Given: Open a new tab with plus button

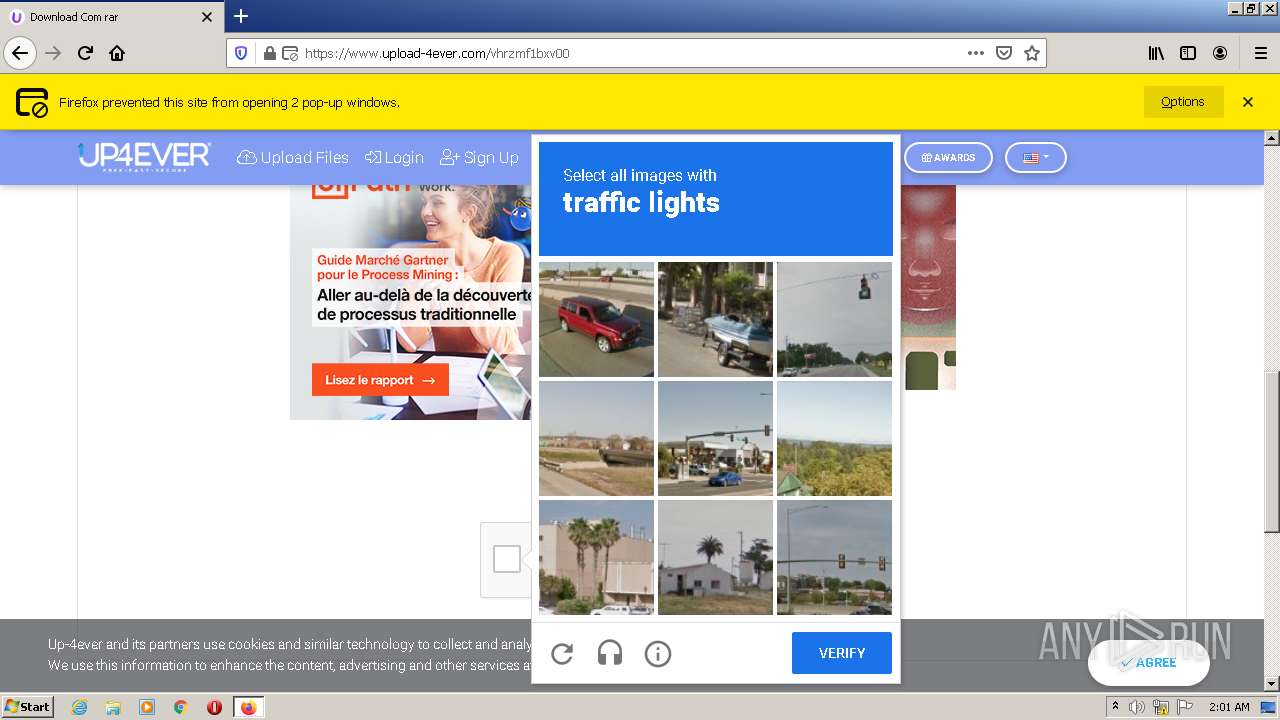Looking at the screenshot, I should point(241,16).
